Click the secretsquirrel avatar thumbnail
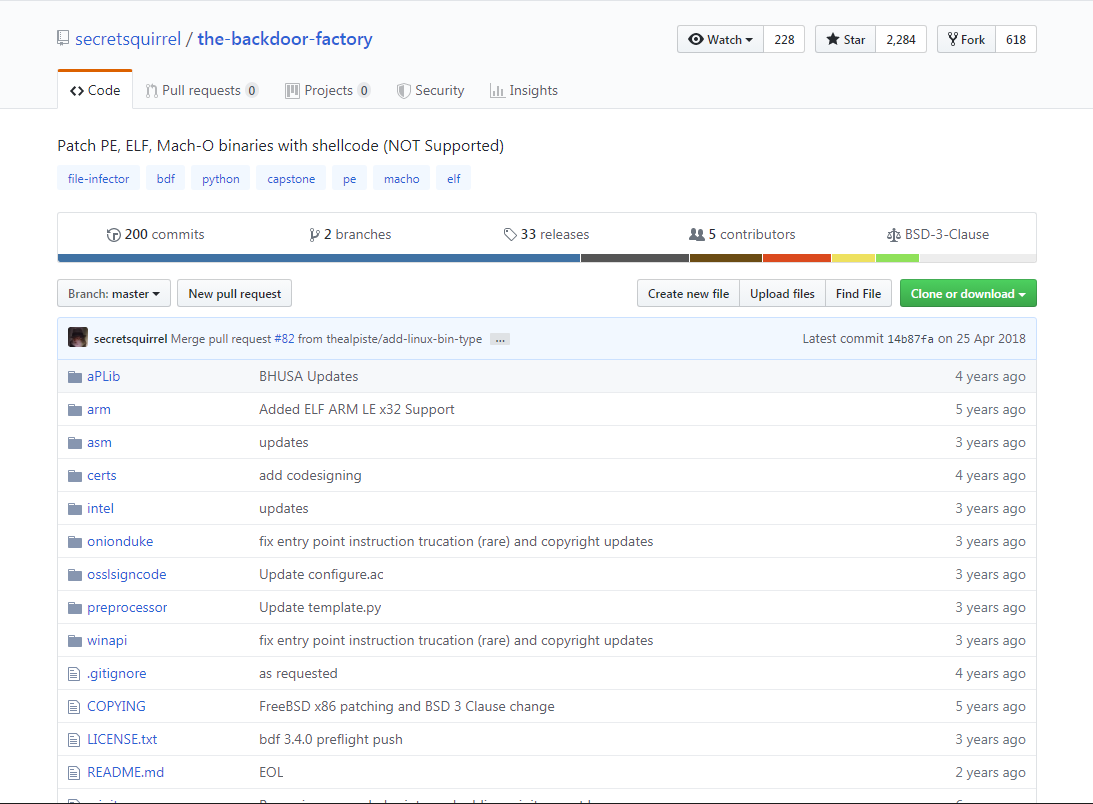Image resolution: width=1093 pixels, height=804 pixels. tap(78, 337)
